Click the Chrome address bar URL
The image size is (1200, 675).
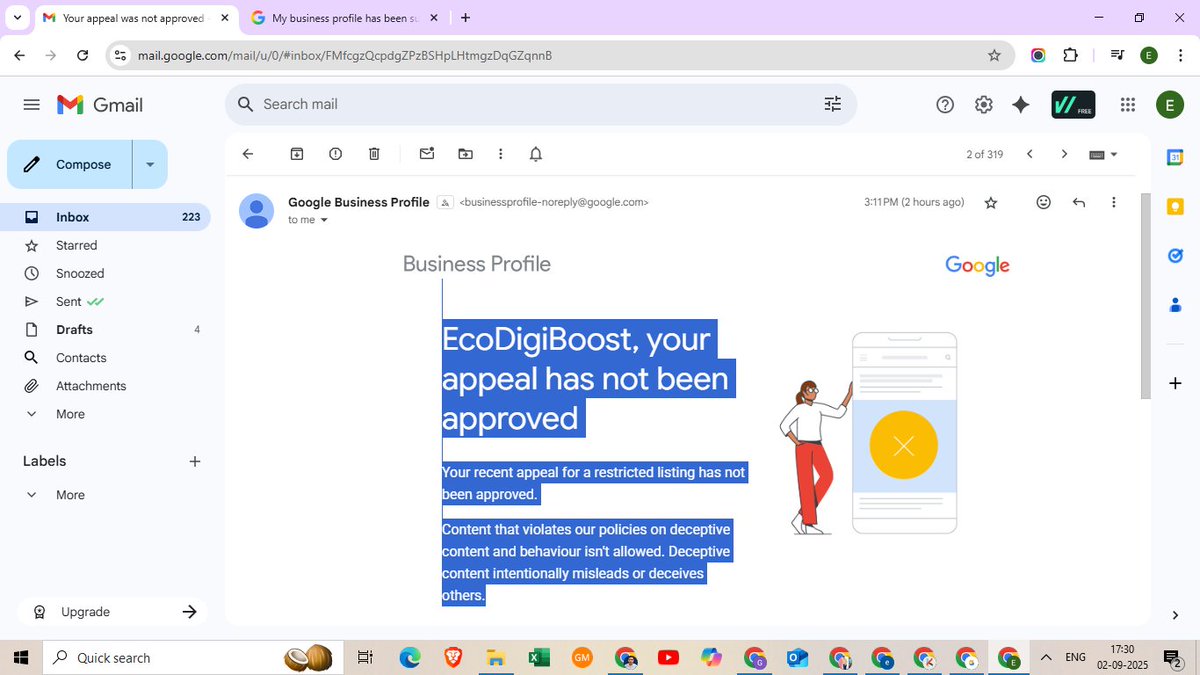(345, 55)
